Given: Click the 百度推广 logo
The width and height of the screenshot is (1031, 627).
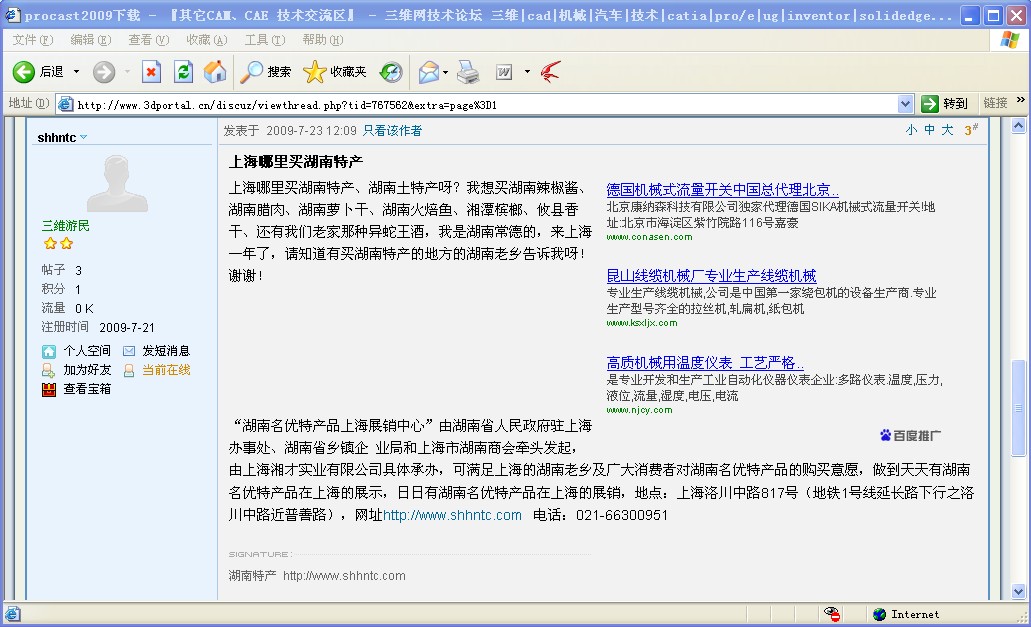Looking at the screenshot, I should click(x=910, y=435).
